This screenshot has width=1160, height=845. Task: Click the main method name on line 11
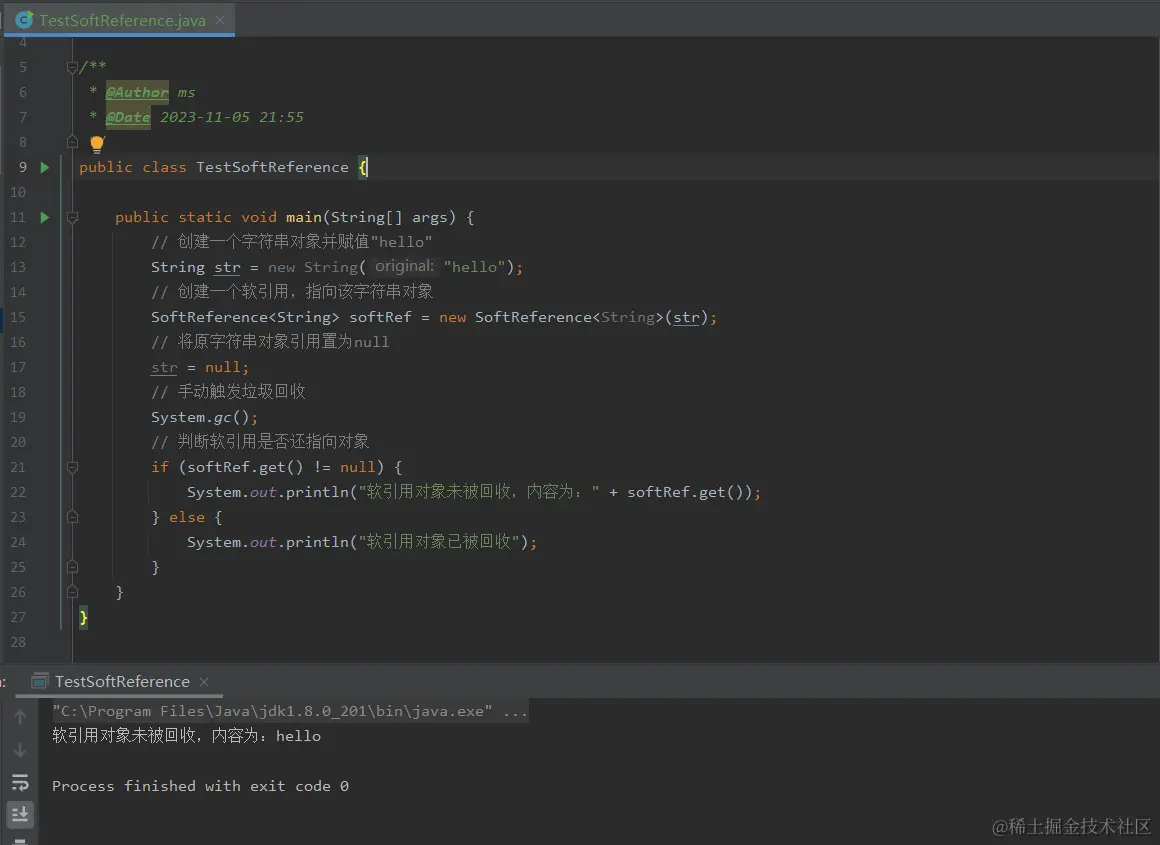point(303,218)
